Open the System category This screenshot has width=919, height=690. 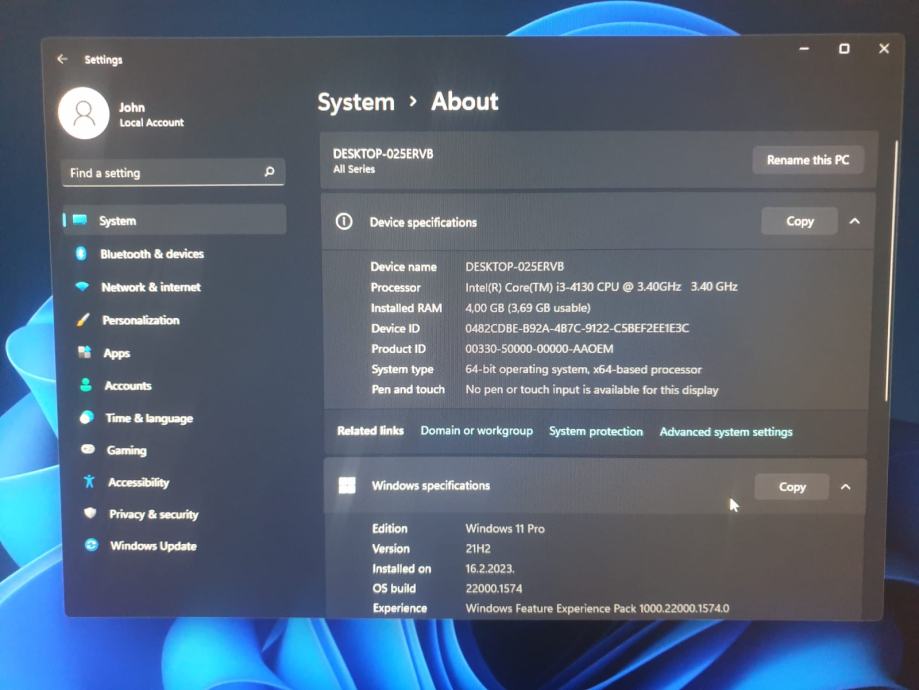174,220
